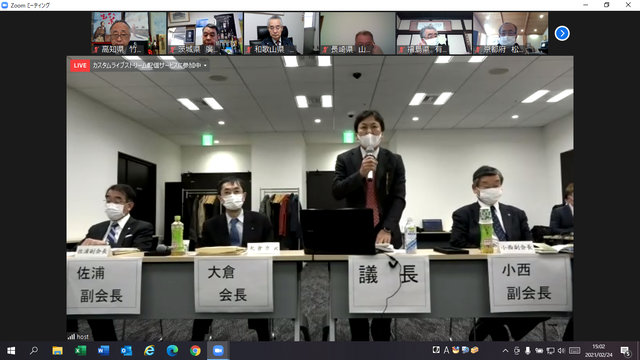
Task: Open Windows taskbar search
Action: pos(34,351)
